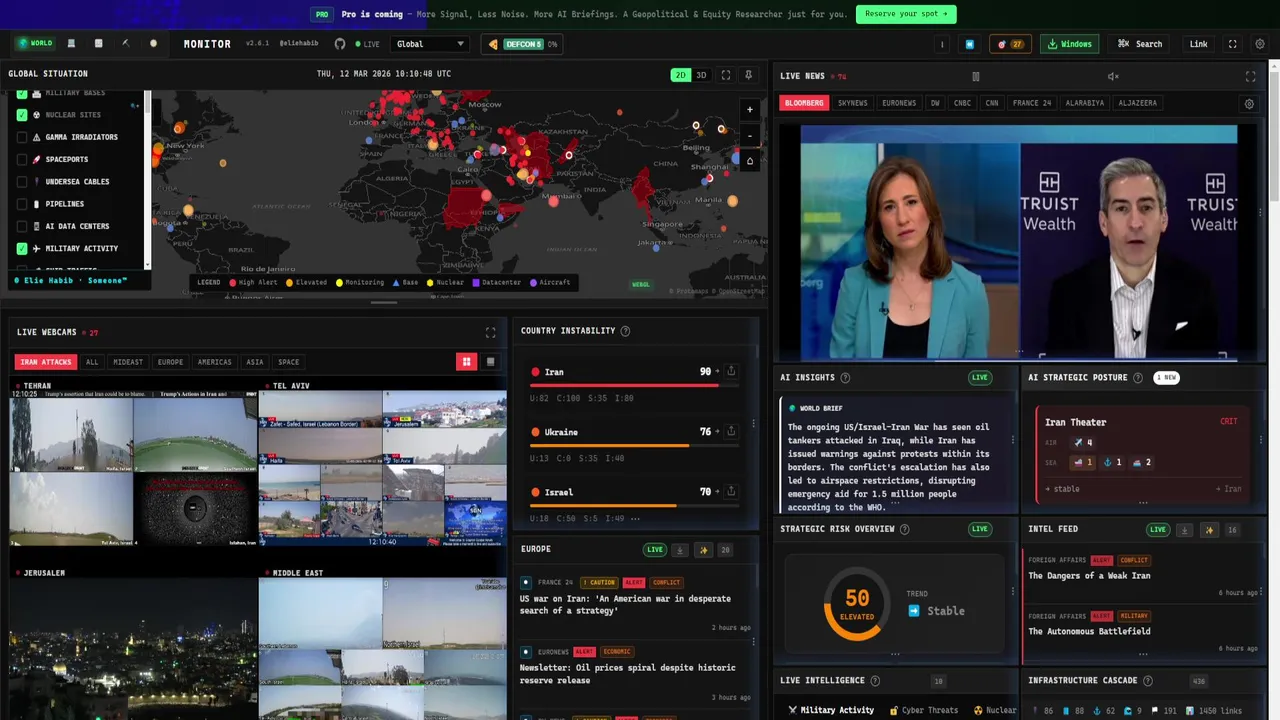Viewport: 1280px width, 720px height.
Task: Expand the Global Situation map to fullscreen
Action: click(x=726, y=75)
